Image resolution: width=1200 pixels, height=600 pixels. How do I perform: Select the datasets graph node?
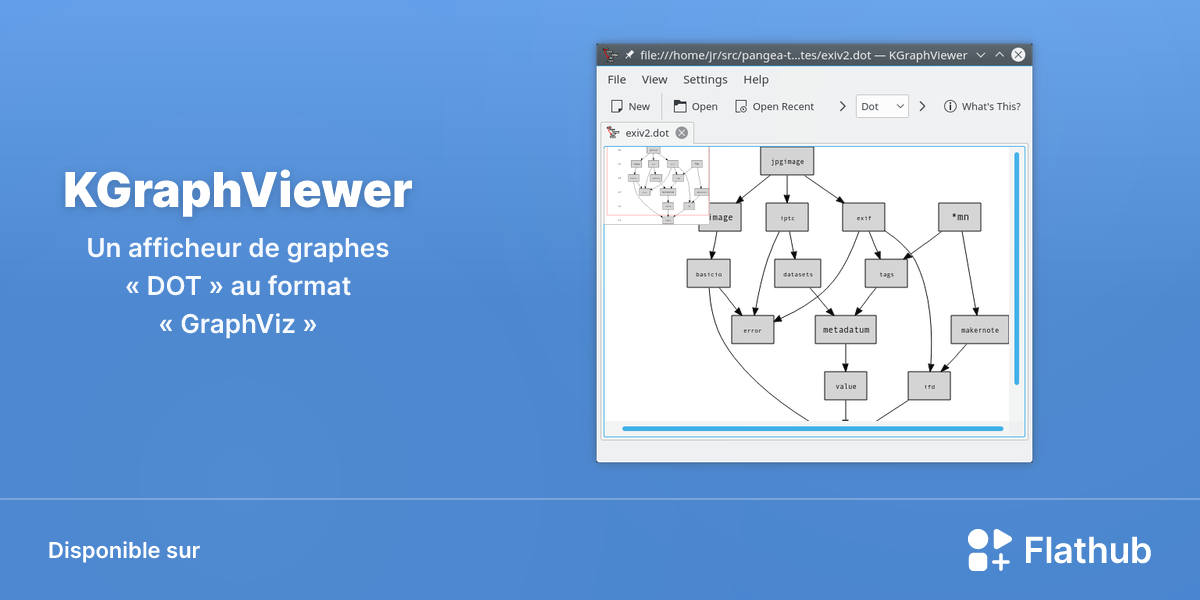(x=797, y=273)
